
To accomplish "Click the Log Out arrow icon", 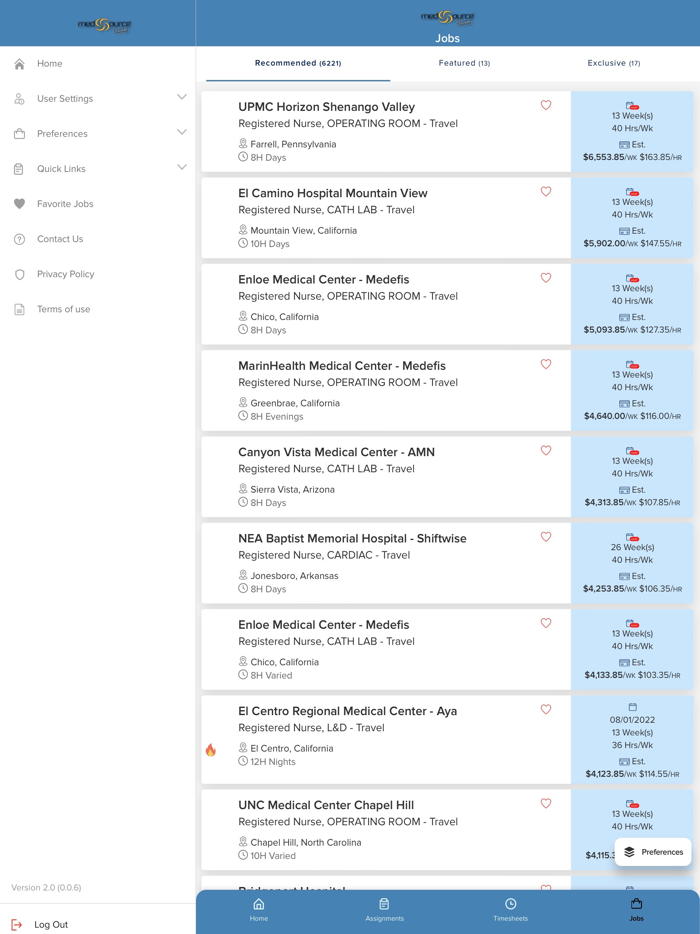I will (17, 924).
